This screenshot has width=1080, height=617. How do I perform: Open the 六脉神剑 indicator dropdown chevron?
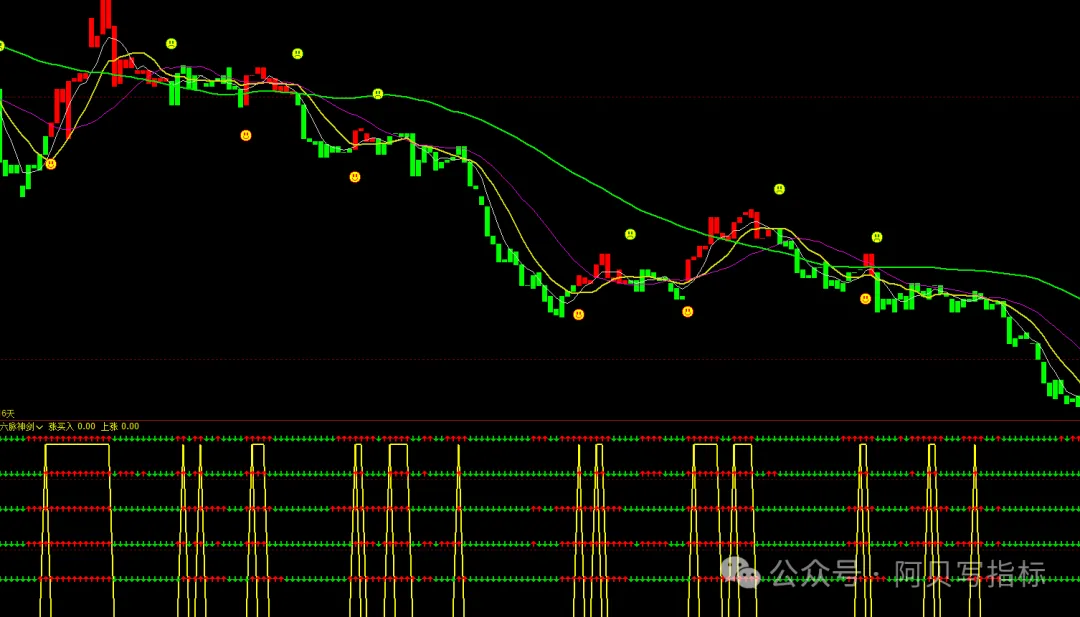point(40,428)
